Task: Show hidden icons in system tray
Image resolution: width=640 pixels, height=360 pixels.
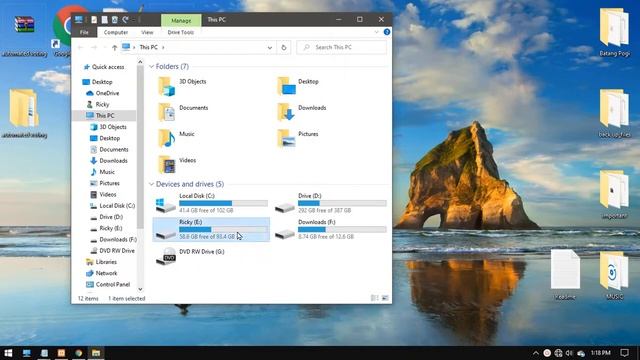Action: pyautogui.click(x=536, y=353)
